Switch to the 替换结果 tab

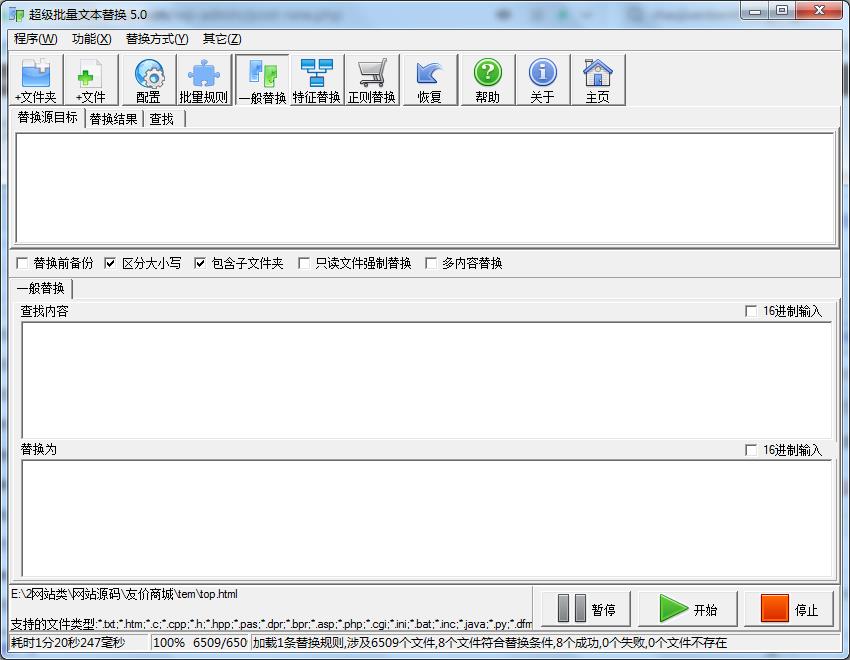coord(113,119)
